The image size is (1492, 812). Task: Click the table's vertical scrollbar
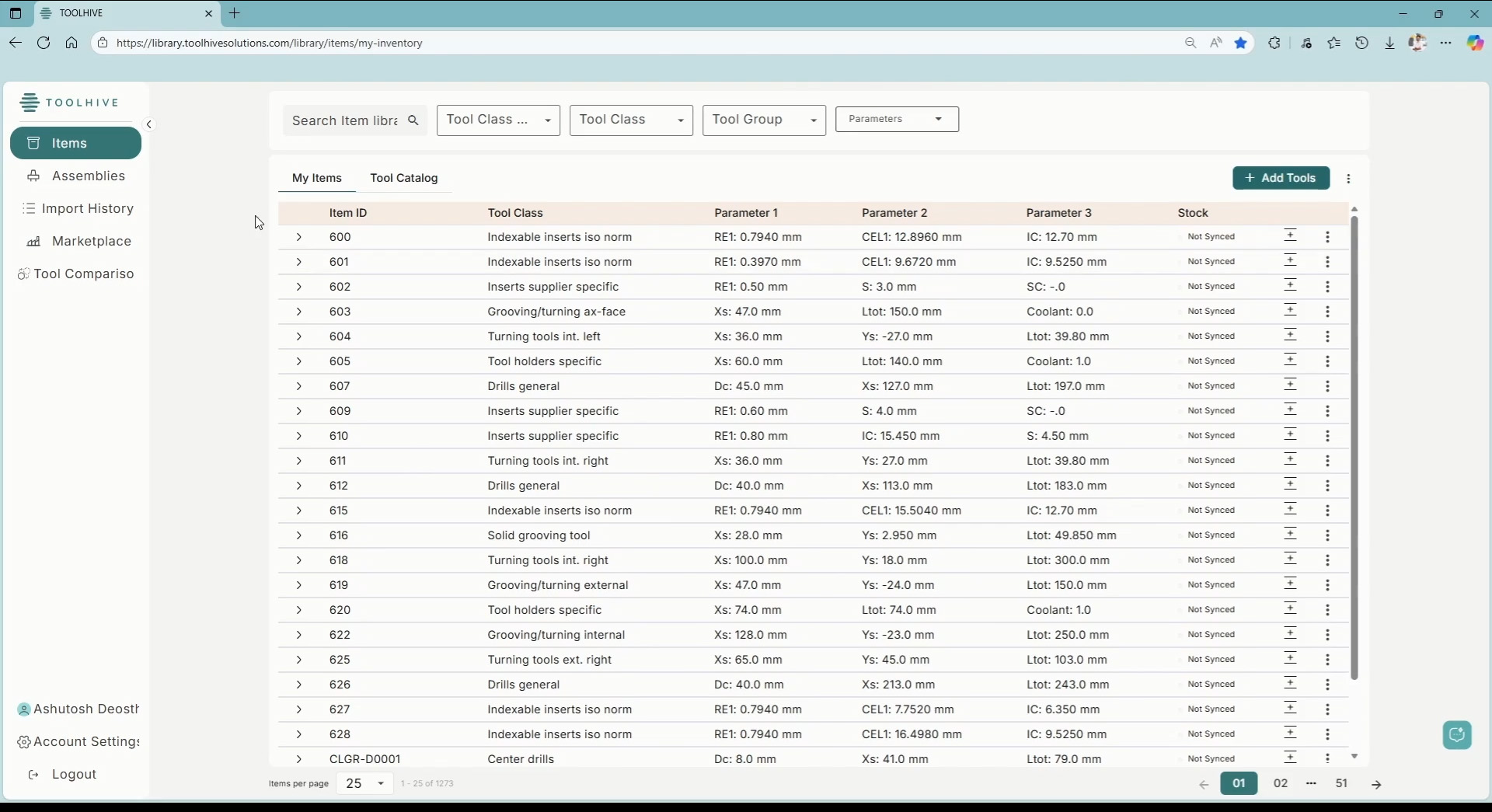[x=1354, y=447]
